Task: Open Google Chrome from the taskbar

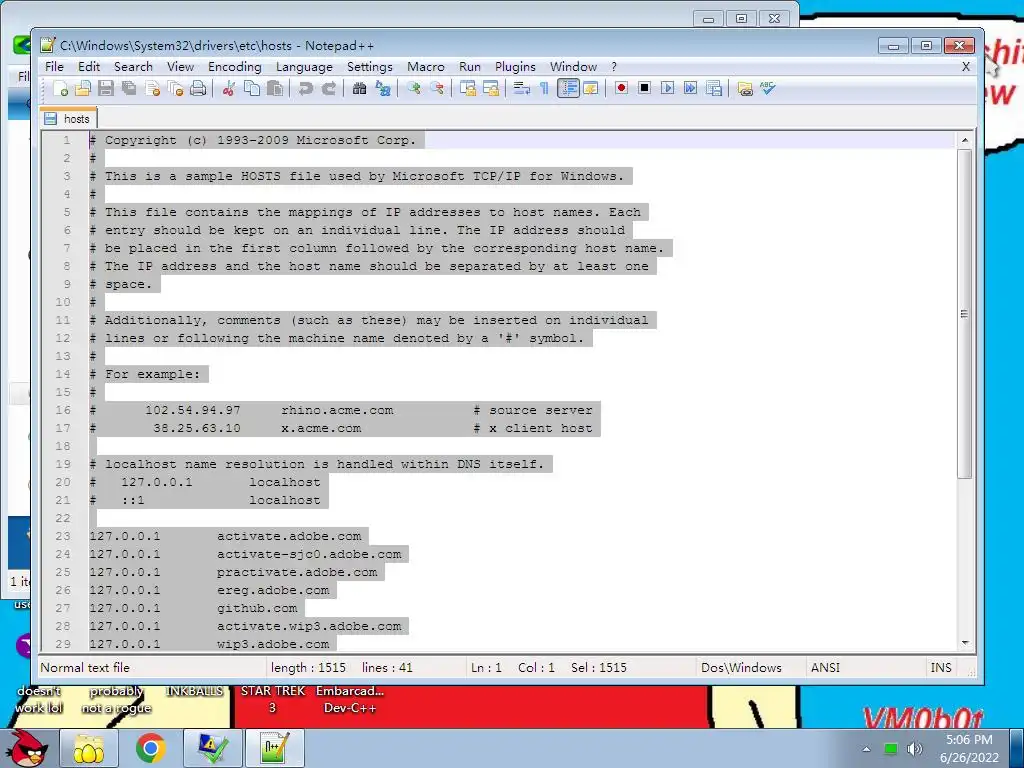Action: [x=150, y=748]
